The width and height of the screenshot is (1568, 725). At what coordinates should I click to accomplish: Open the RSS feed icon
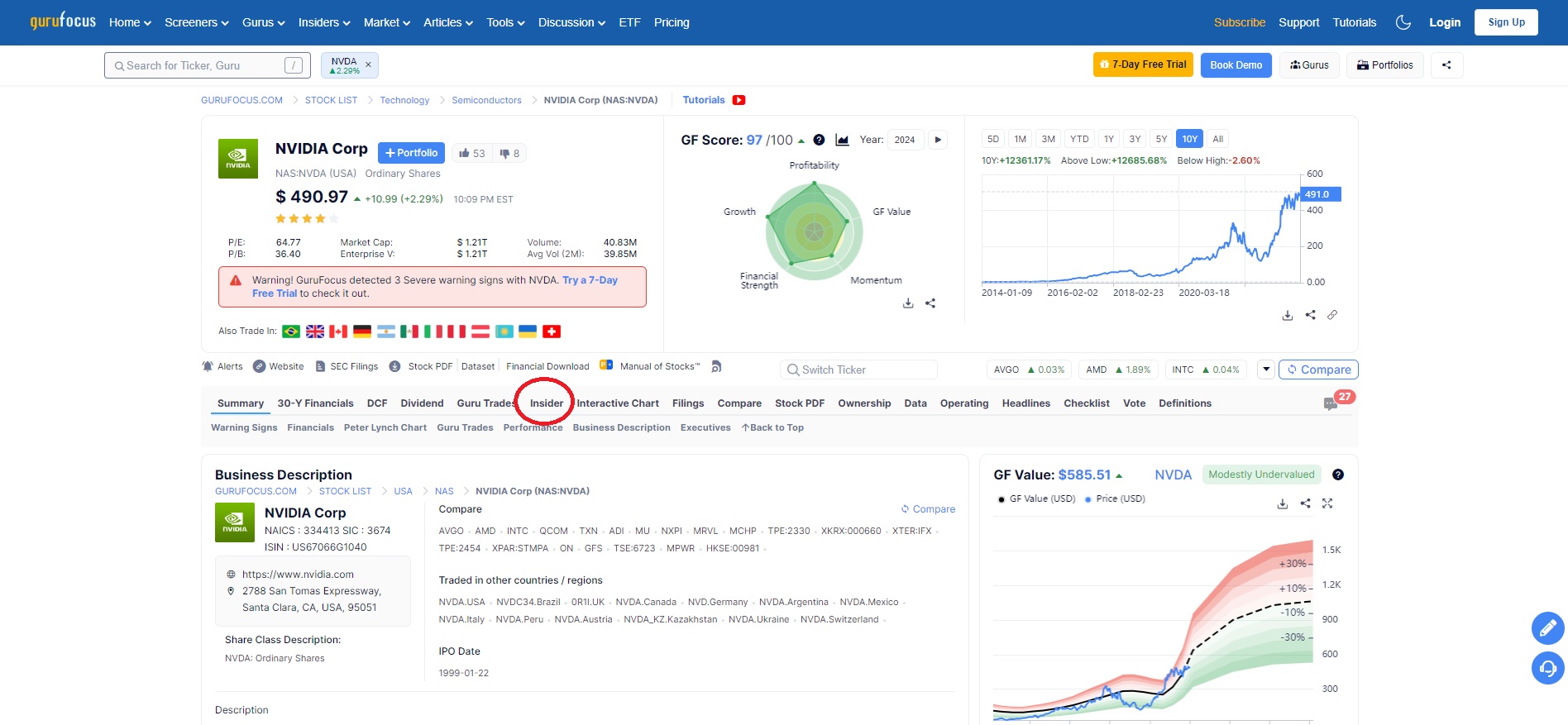coord(716,366)
